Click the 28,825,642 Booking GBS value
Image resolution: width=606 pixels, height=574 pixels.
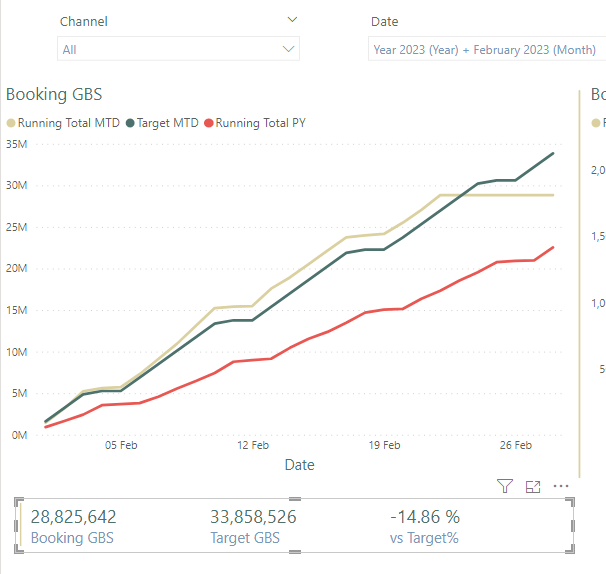coord(73,517)
